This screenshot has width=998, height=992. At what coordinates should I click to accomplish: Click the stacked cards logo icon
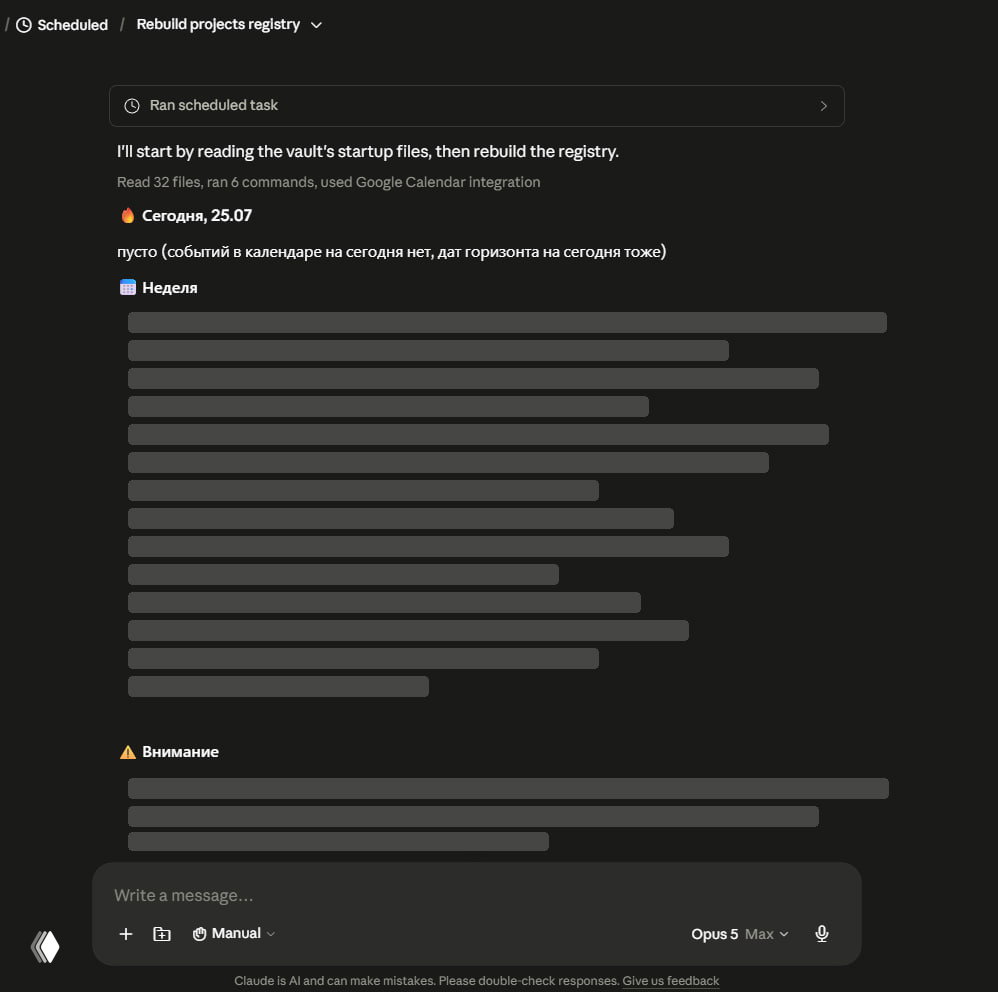(x=45, y=946)
